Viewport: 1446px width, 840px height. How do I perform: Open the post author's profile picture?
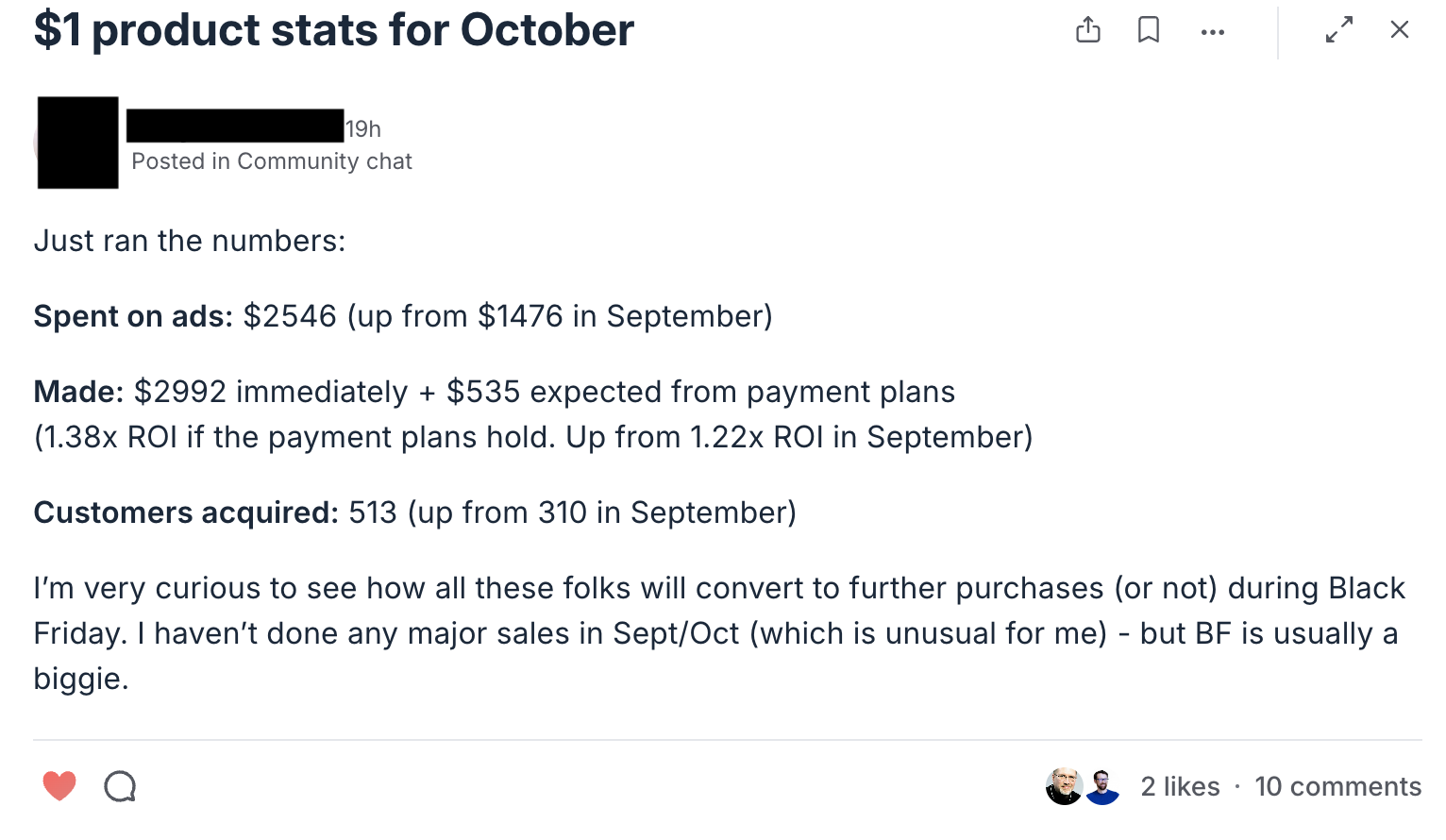[x=77, y=143]
